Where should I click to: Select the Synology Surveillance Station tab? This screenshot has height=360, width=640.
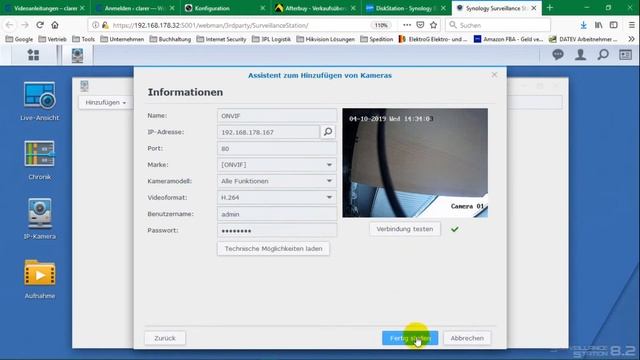tap(496, 8)
